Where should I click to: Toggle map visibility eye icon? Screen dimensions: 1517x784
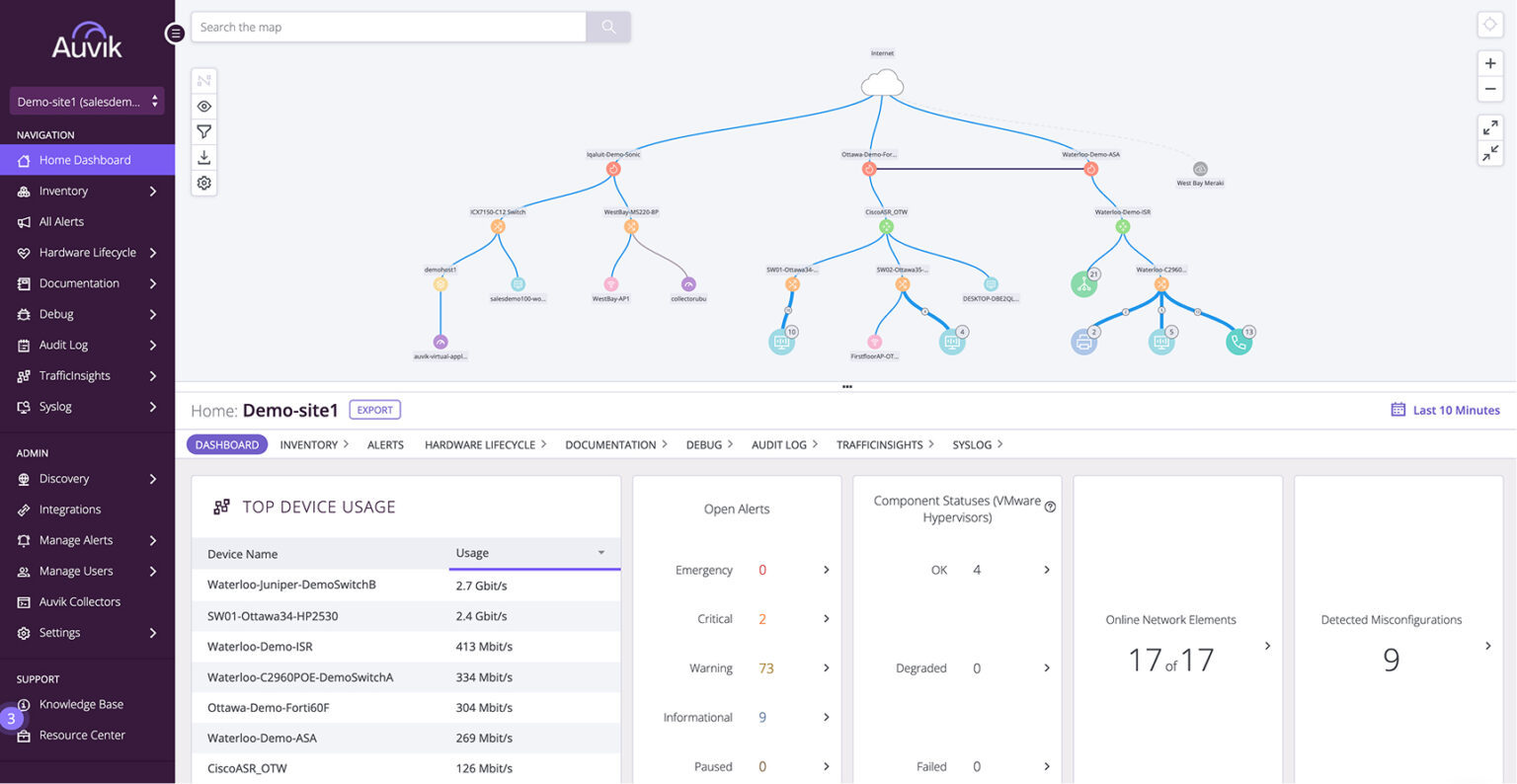pos(204,107)
